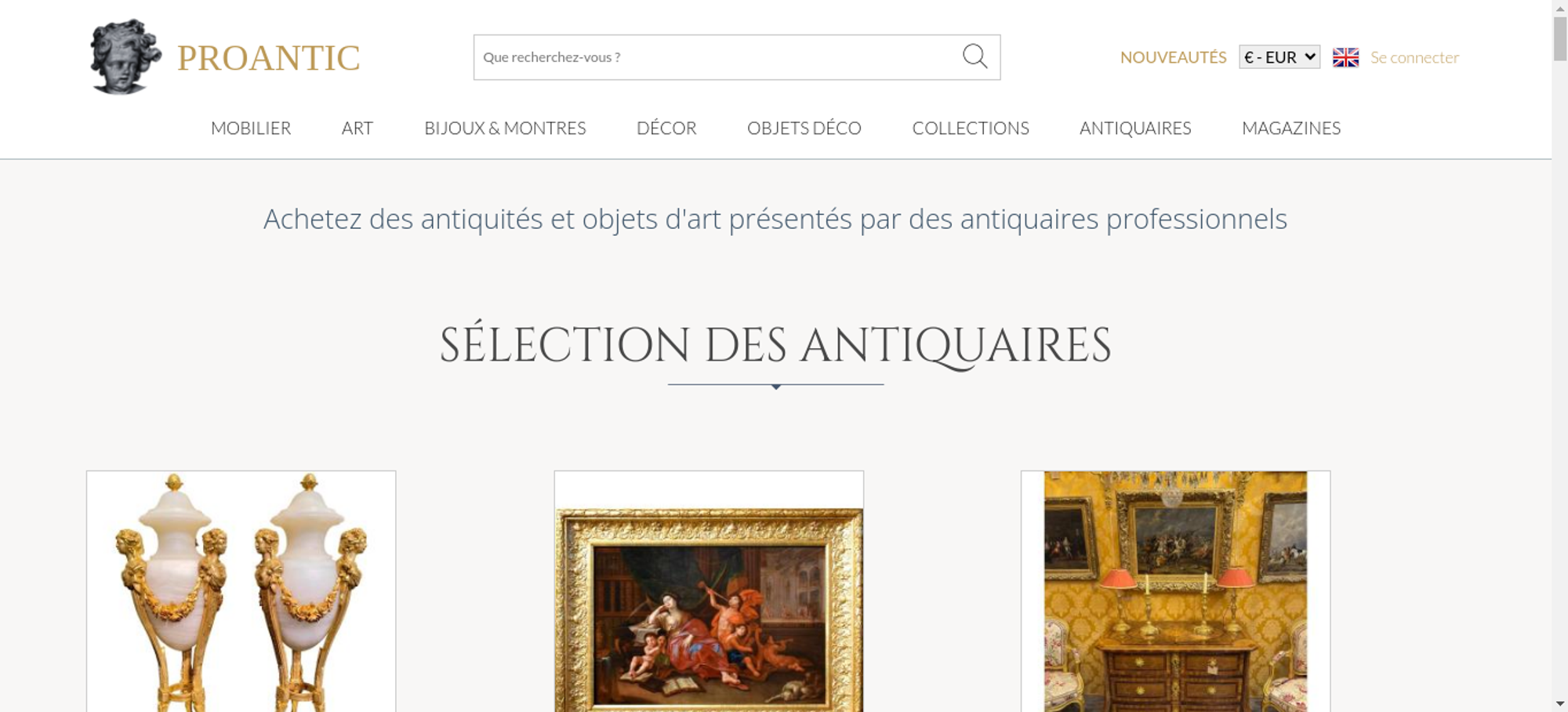Click the magnifying glass search icon
Image resolution: width=1568 pixels, height=712 pixels.
coord(975,56)
